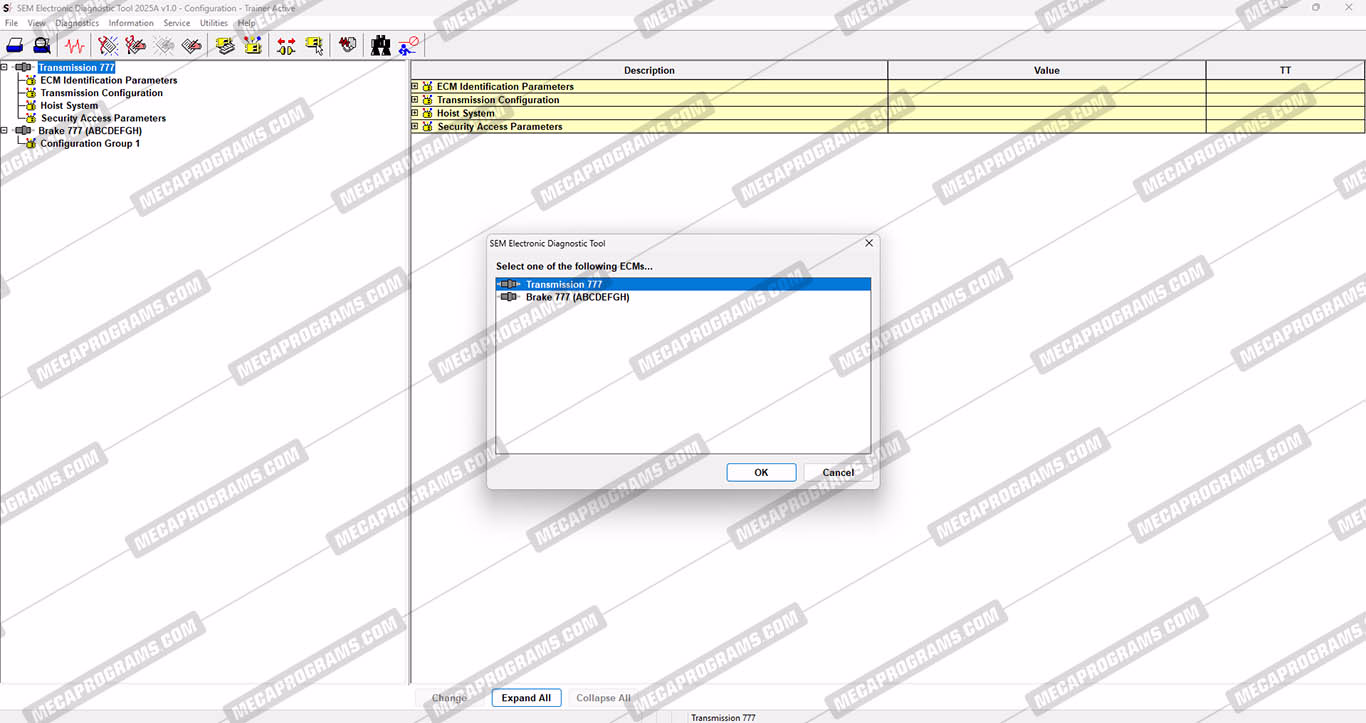Open the Service menu

click(177, 23)
